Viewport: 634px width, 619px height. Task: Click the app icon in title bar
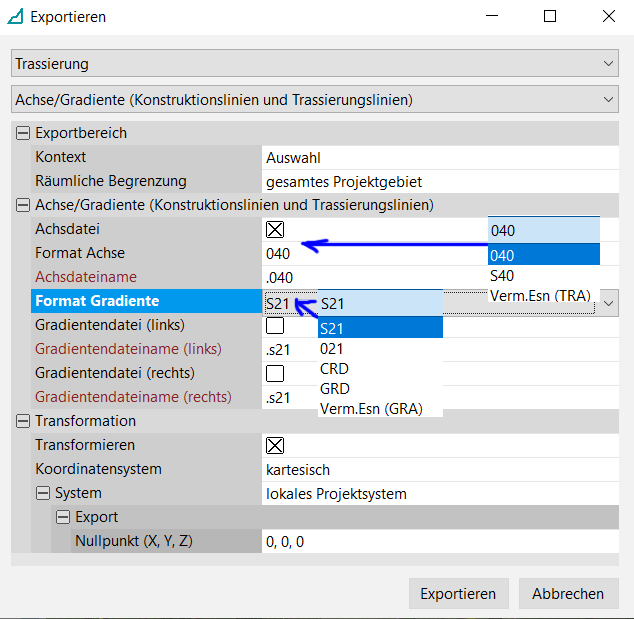[15, 17]
